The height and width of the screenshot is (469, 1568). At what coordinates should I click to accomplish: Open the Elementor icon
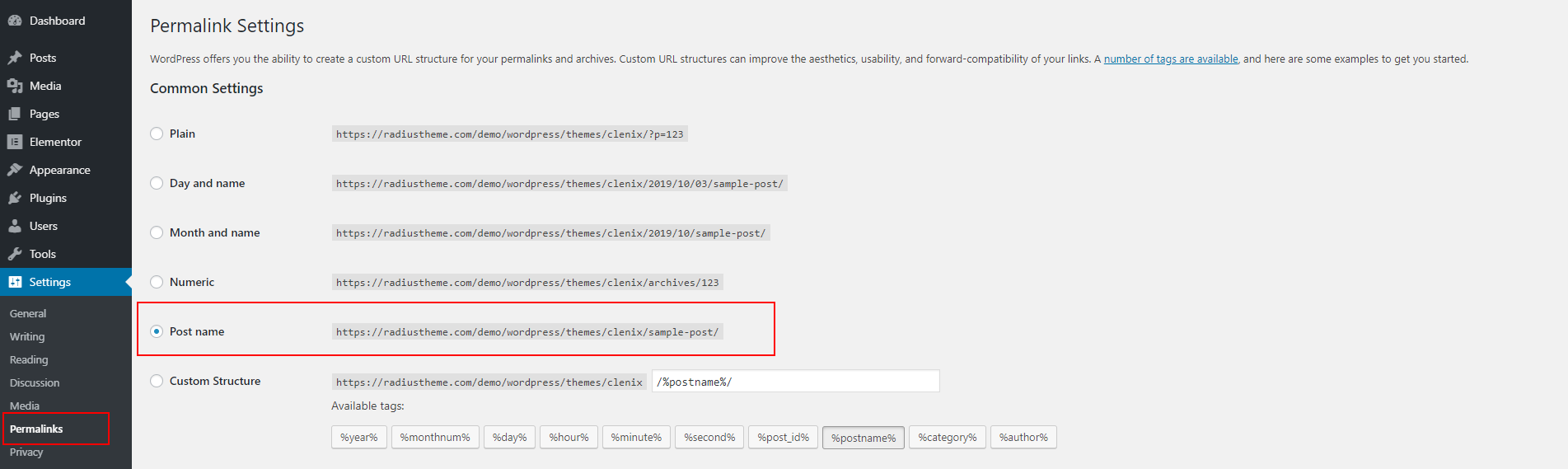tap(15, 142)
